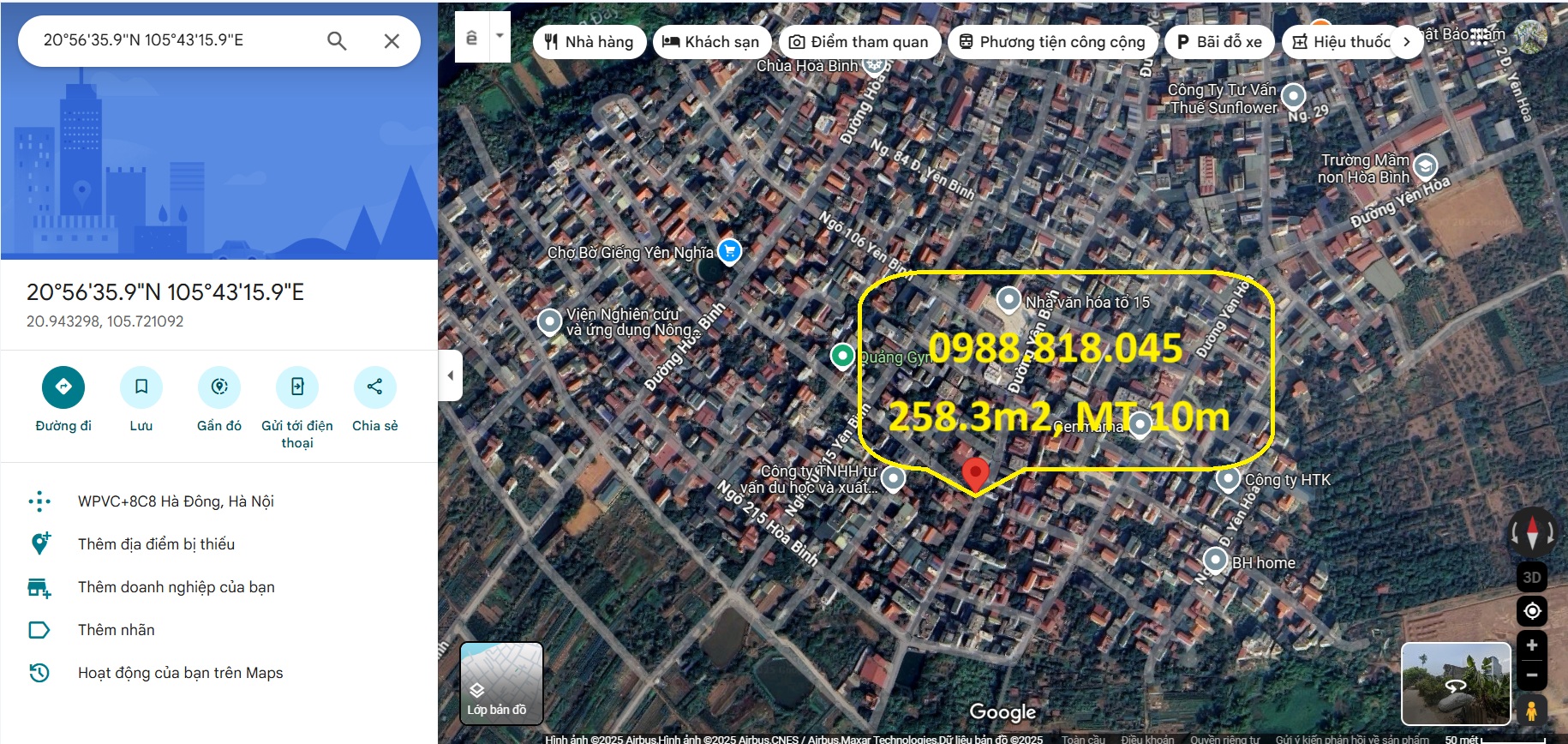Select the Nhà hàng category chip
This screenshot has width=1568, height=744.
pos(589,42)
